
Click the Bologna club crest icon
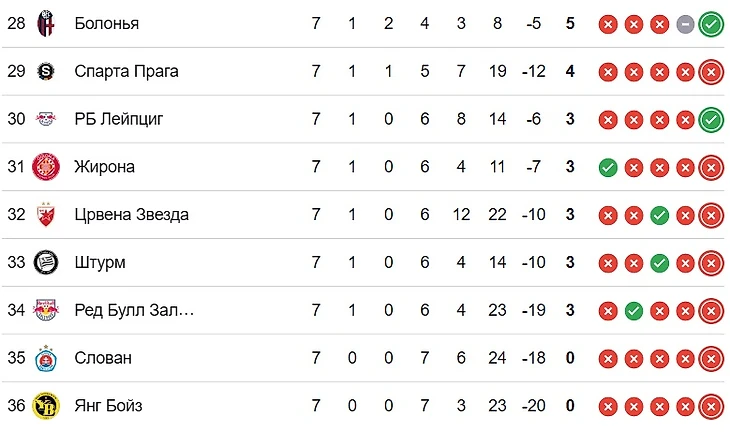click(x=46, y=23)
